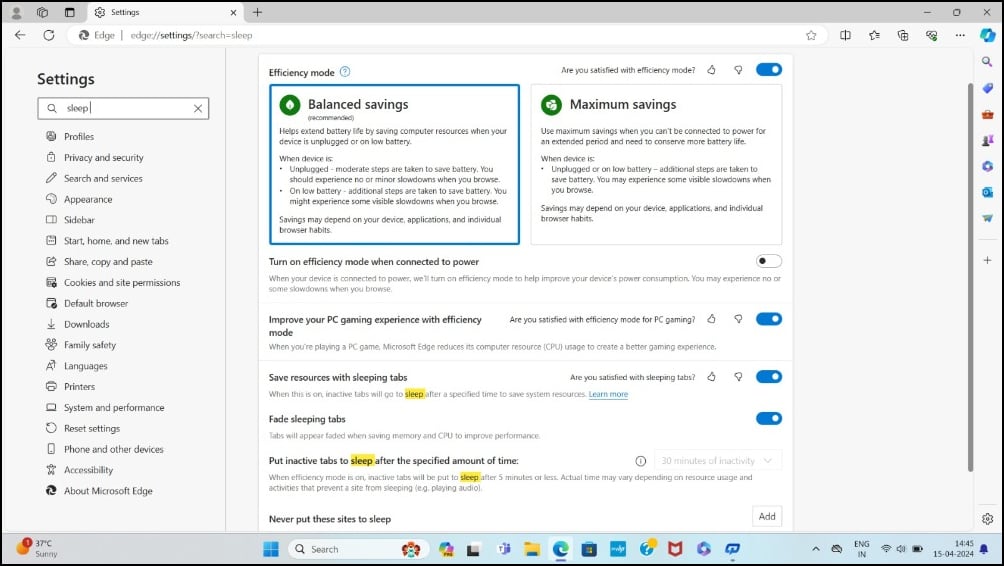Open 30 minutes of inactivity dropdown
This screenshot has height=566, width=1004.
tap(717, 461)
